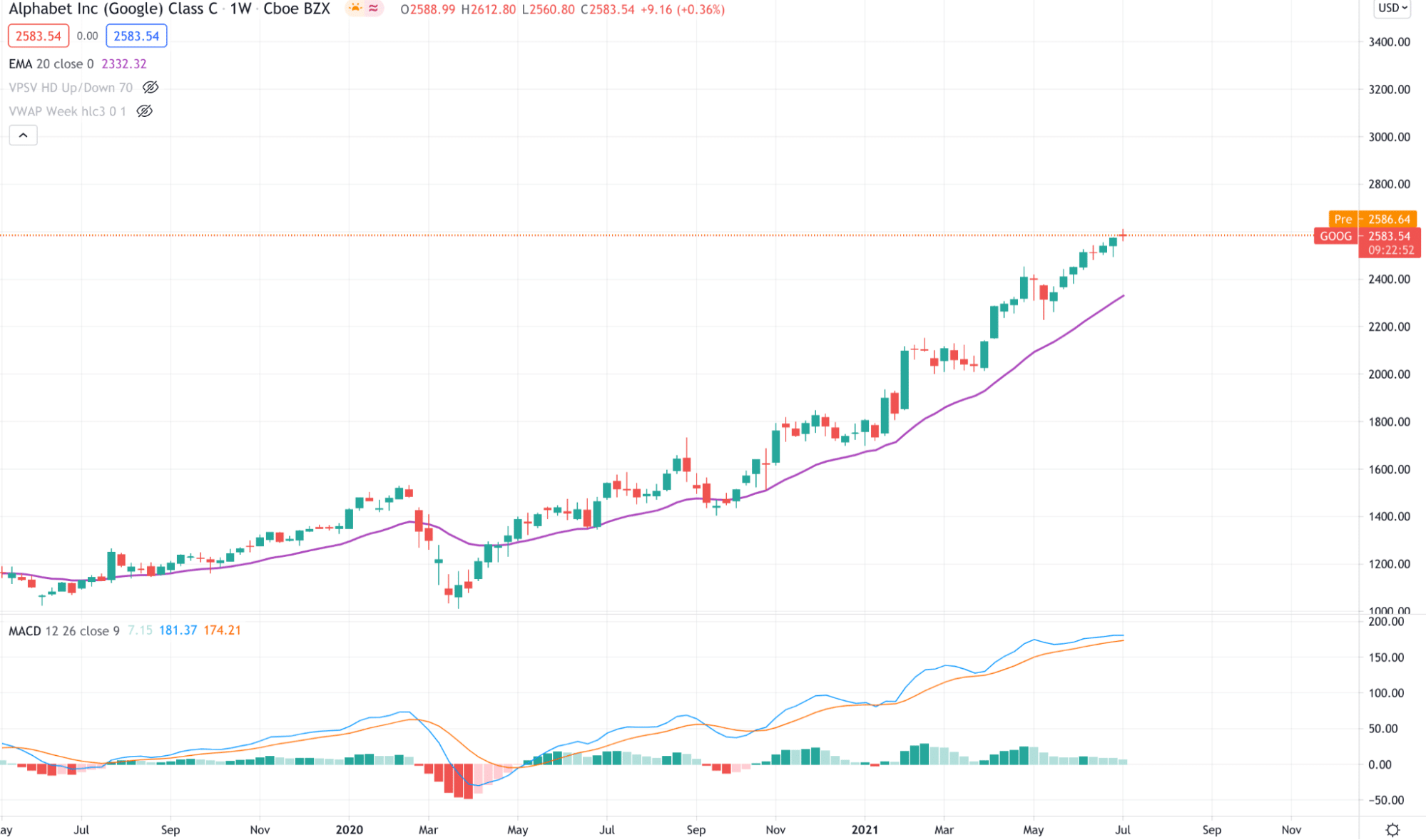Image resolution: width=1426 pixels, height=840 pixels.
Task: Click the Alphabet Inc (Google) Class C title
Action: tap(113, 9)
